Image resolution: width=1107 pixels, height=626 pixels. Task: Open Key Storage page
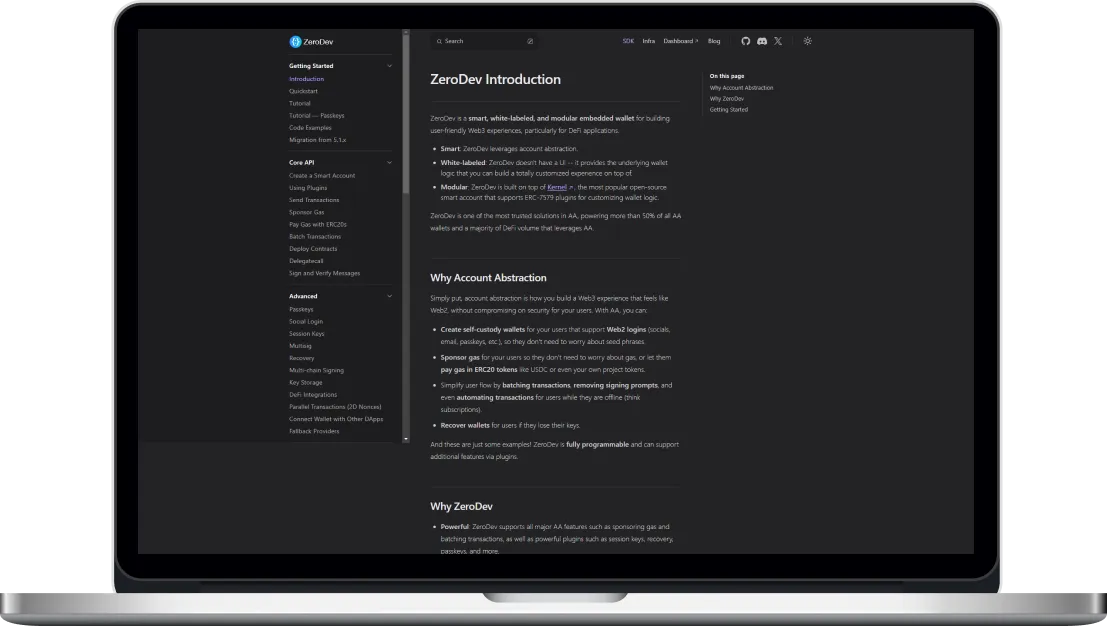[306, 383]
